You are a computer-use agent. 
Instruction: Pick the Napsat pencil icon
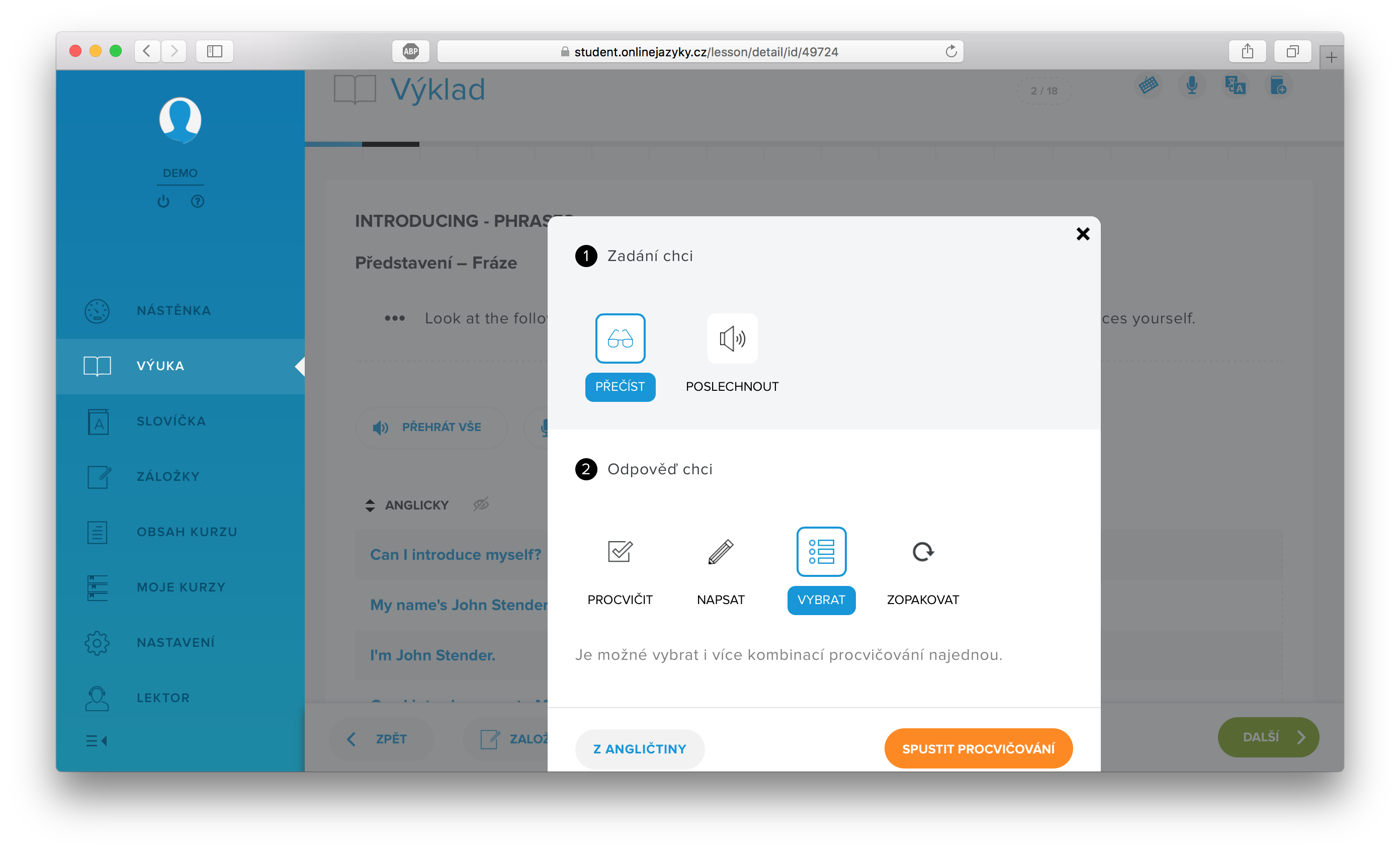(721, 551)
